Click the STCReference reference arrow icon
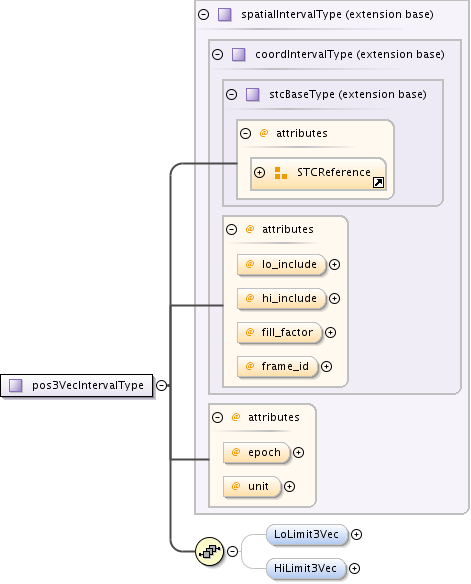The height and width of the screenshot is (584, 471). coord(379,182)
